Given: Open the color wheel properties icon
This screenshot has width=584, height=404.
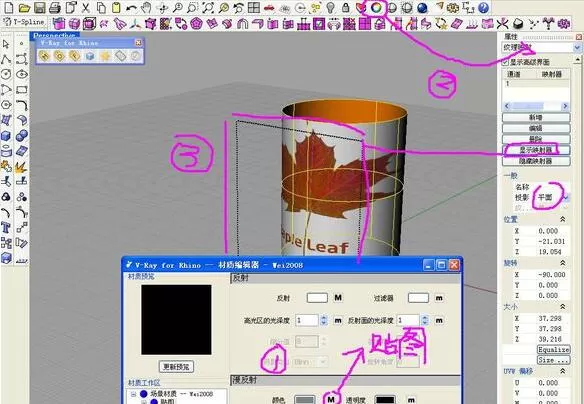Looking at the screenshot, I should [x=377, y=7].
